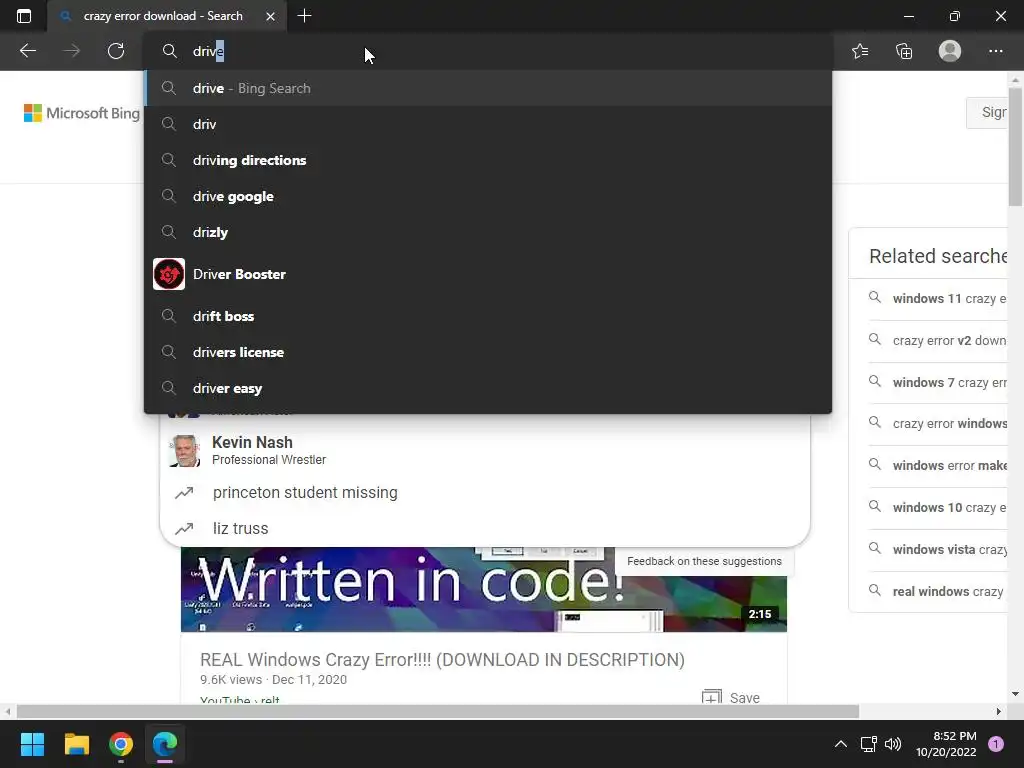Click the horizontal page scrollbar
Screen dimensions: 1024x768
438,711
